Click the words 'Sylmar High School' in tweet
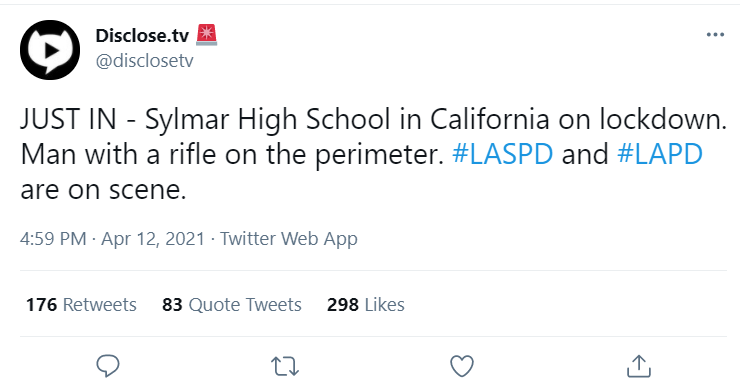Viewport: 740px width, 389px height. (x=268, y=119)
